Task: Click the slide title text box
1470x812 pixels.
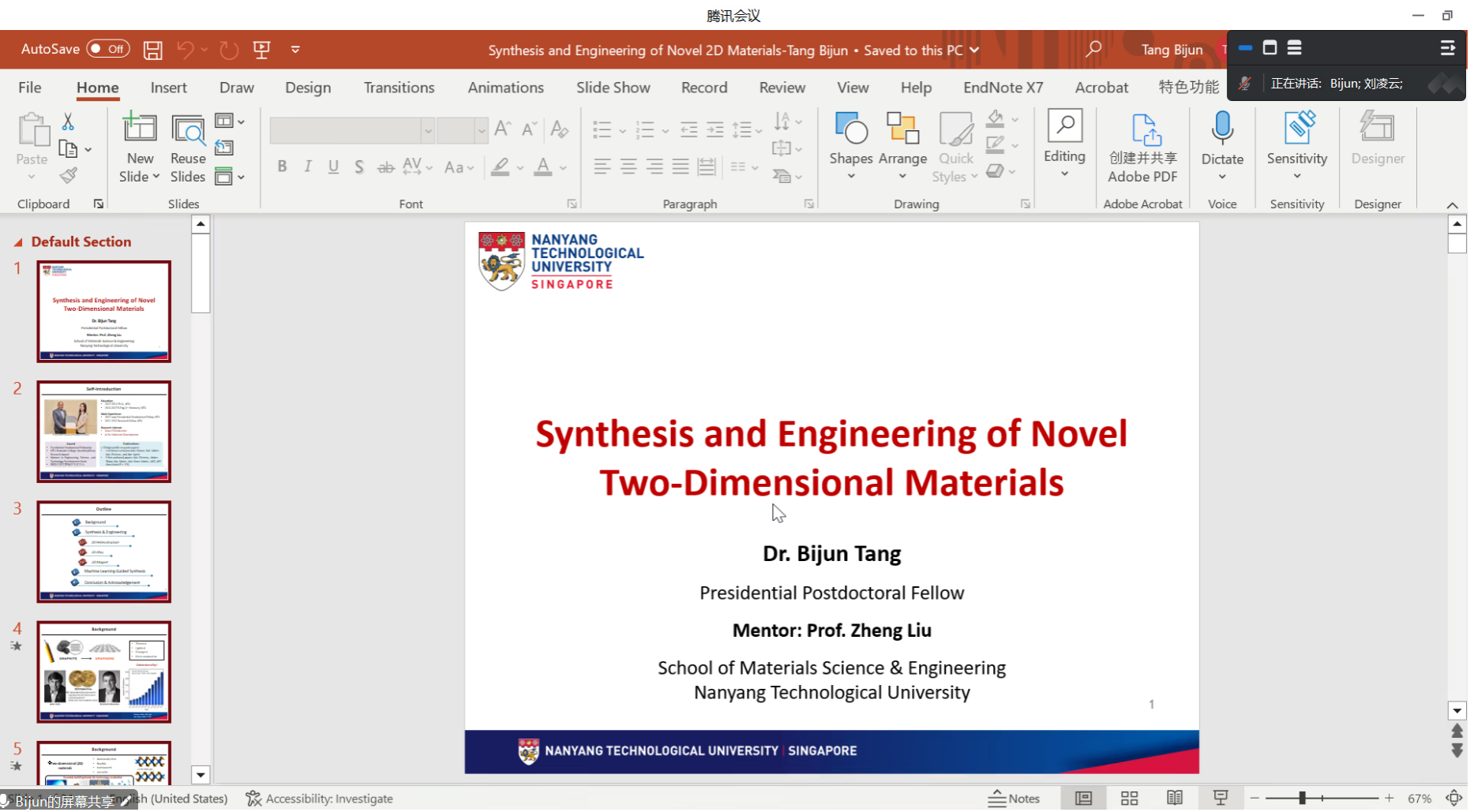Action: [831, 458]
